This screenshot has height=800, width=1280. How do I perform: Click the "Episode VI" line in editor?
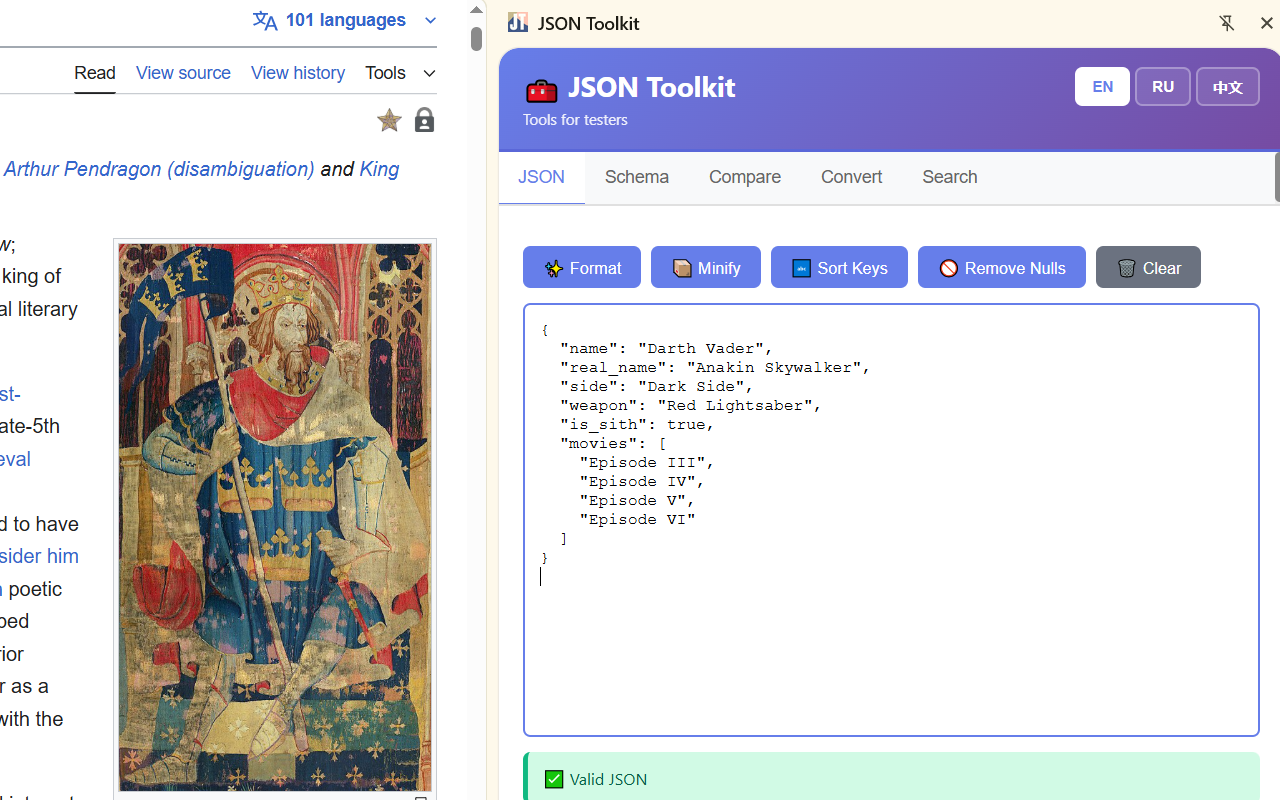(x=637, y=520)
